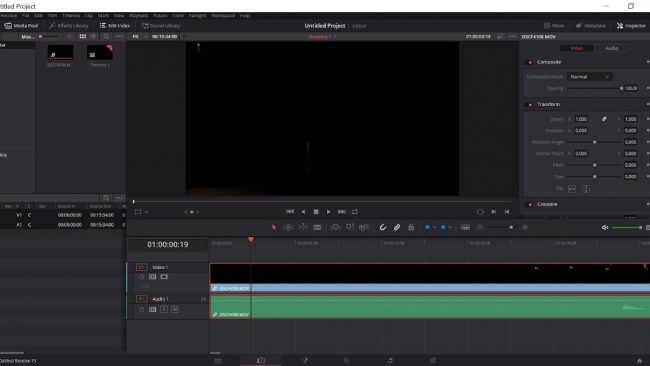Add a blue Flag to clip
The height and width of the screenshot is (366, 650).
[x=427, y=227]
